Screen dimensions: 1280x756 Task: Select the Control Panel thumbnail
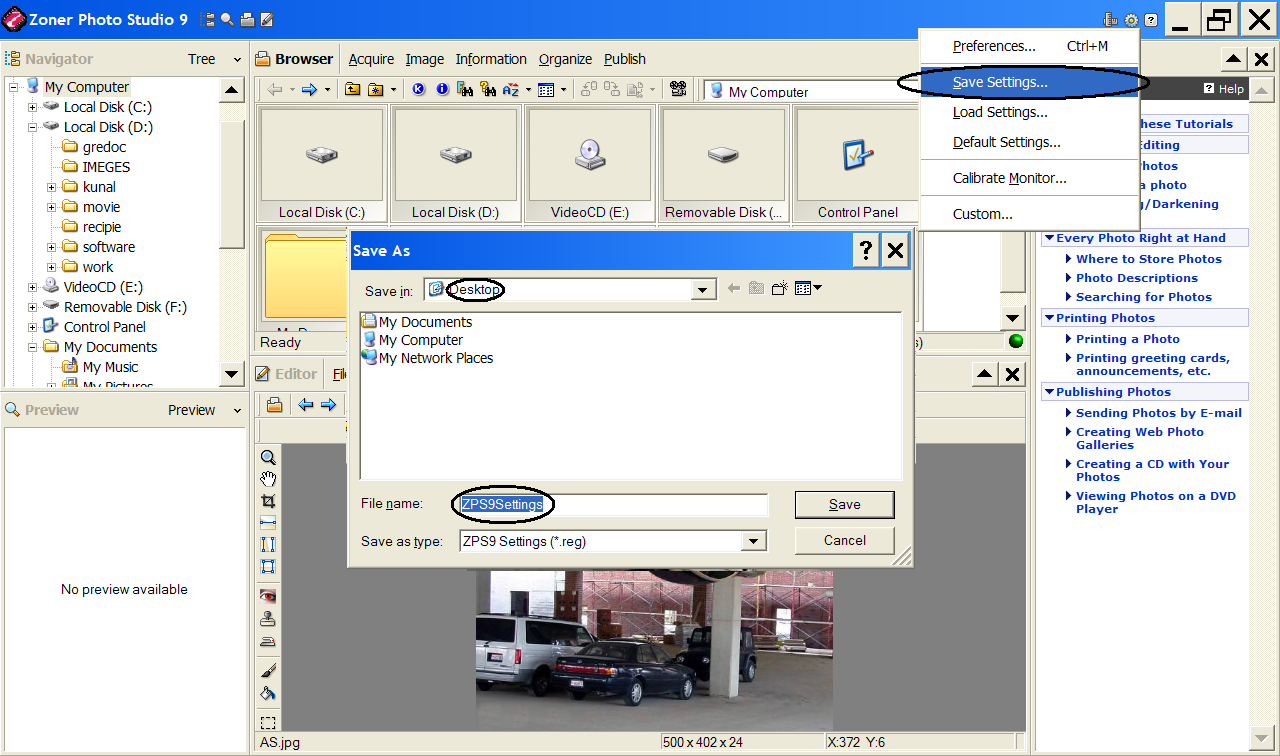click(x=857, y=164)
